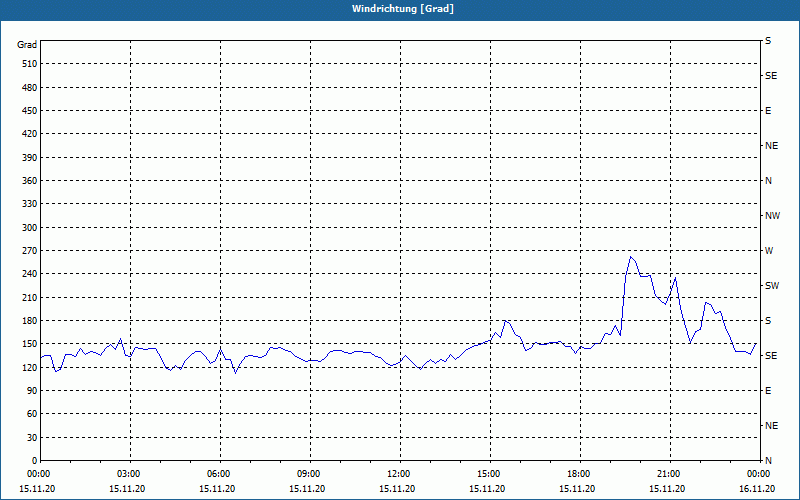Click the 330 y-axis value
This screenshot has height=500, width=800.
tap(30, 204)
